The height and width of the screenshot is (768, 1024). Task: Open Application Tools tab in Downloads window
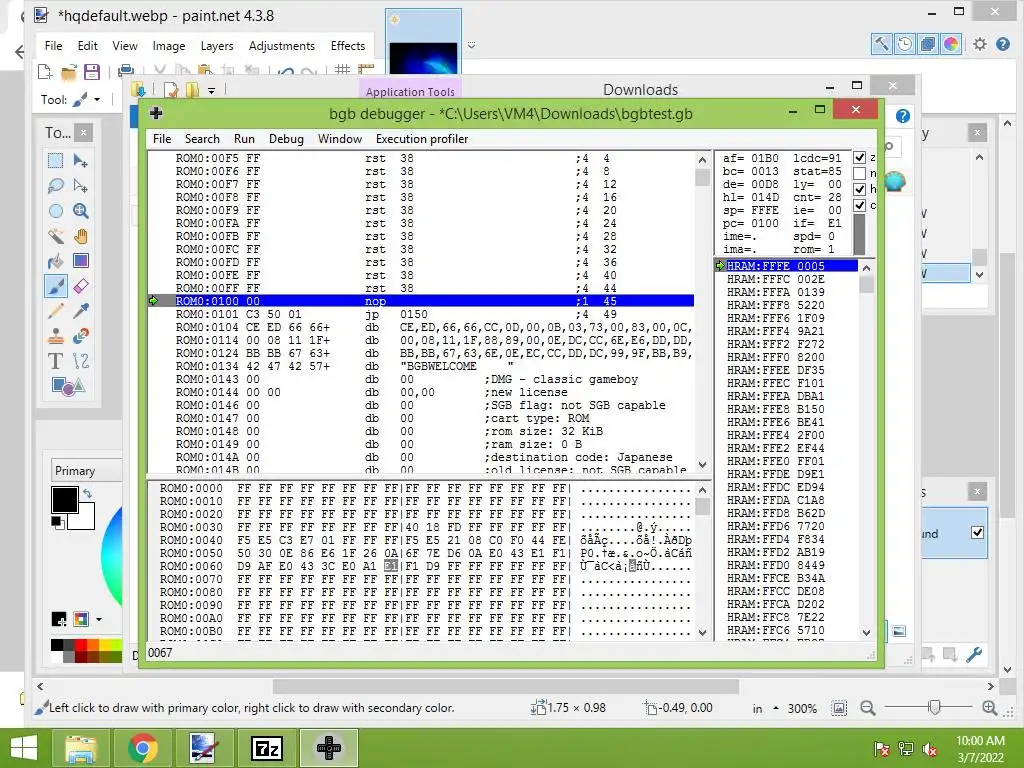tap(410, 91)
